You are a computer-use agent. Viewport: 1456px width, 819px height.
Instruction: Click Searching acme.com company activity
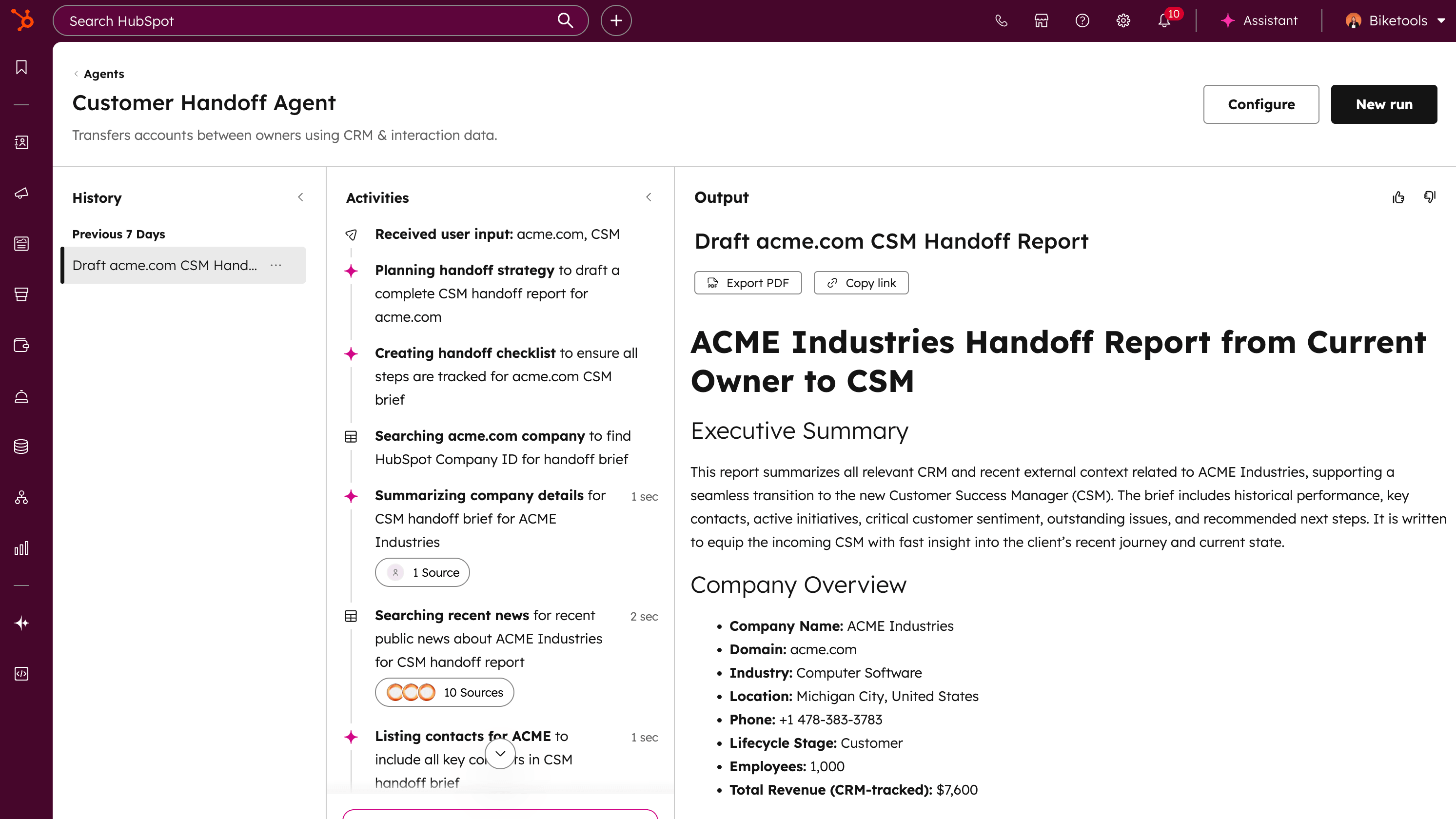point(502,448)
